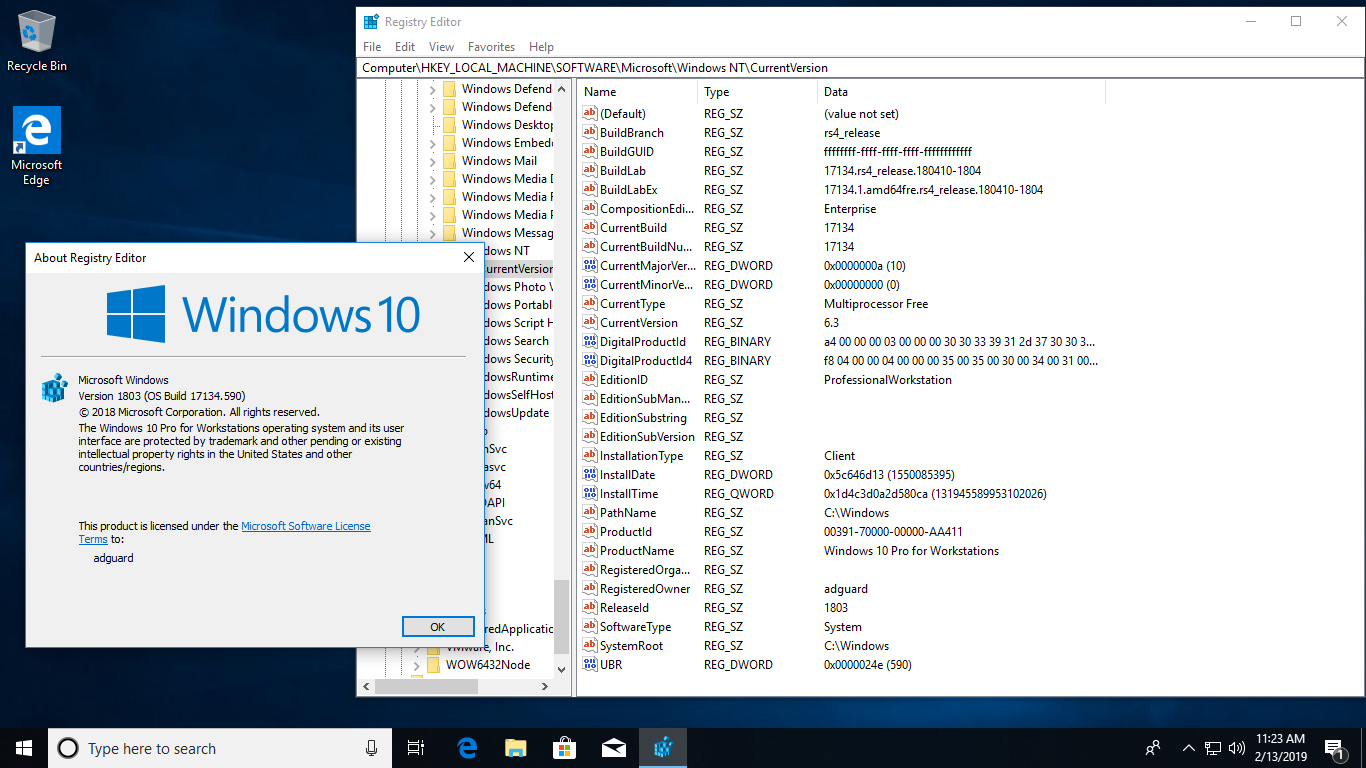The image size is (1366, 768).
Task: Select the PathName value row
Action: 840,513
